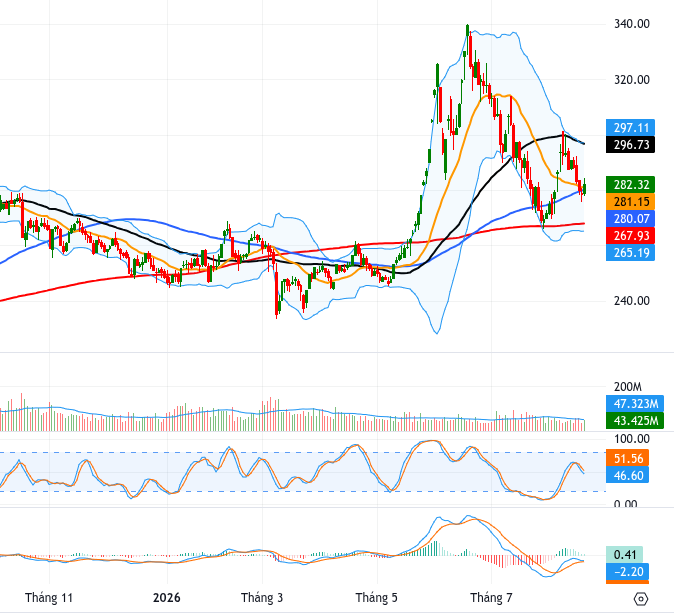Click the red 267.93 moving average label
The width and height of the screenshot is (674, 613).
(x=631, y=236)
